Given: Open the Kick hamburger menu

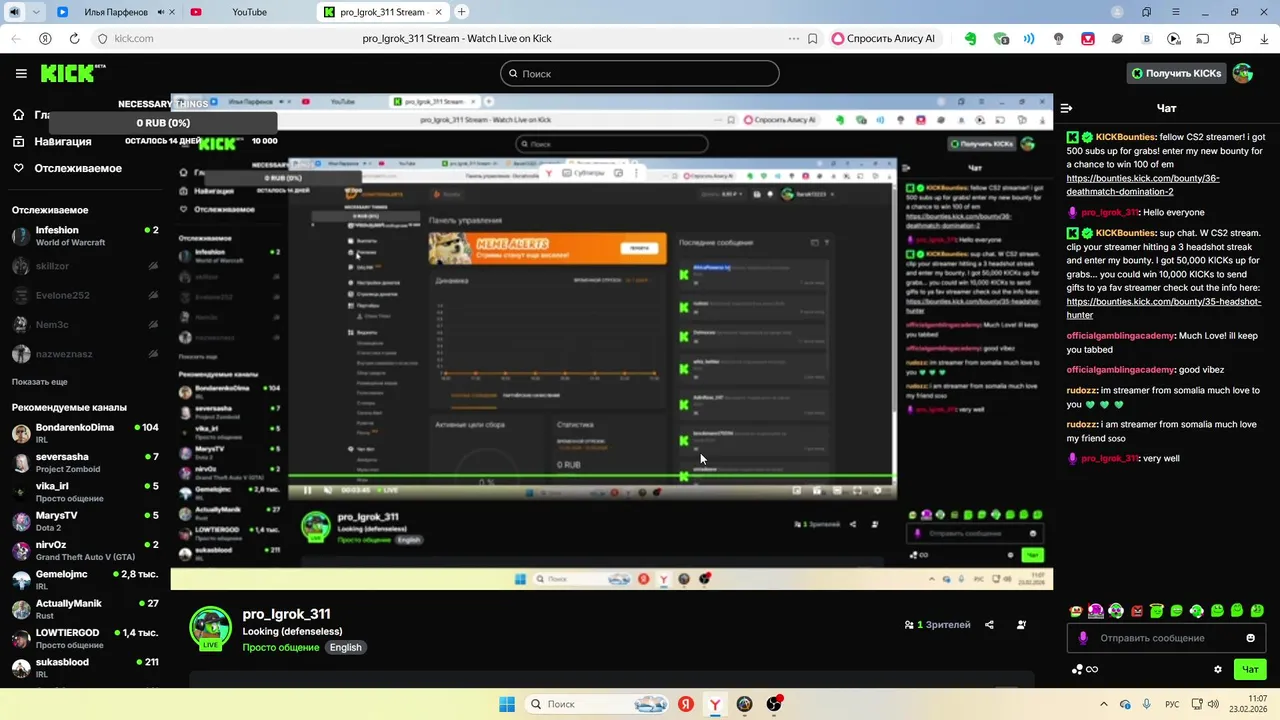Looking at the screenshot, I should [x=21, y=73].
